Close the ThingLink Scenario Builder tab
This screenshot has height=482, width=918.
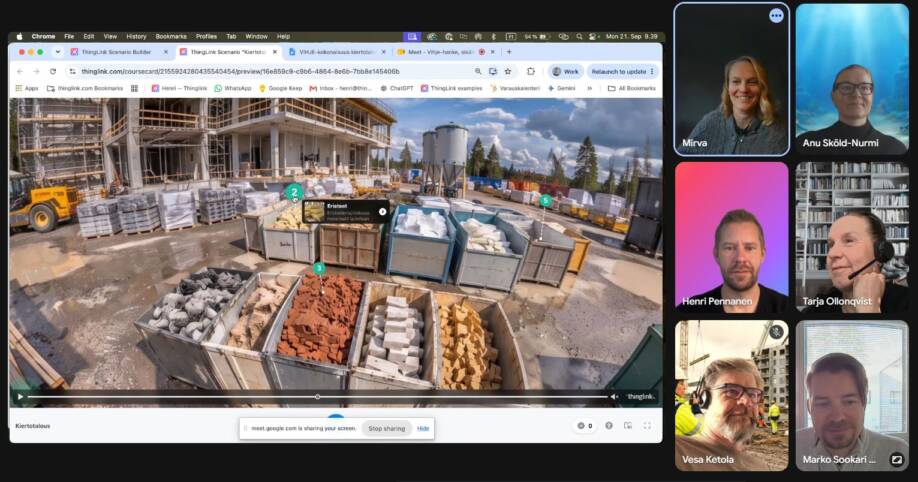click(166, 52)
